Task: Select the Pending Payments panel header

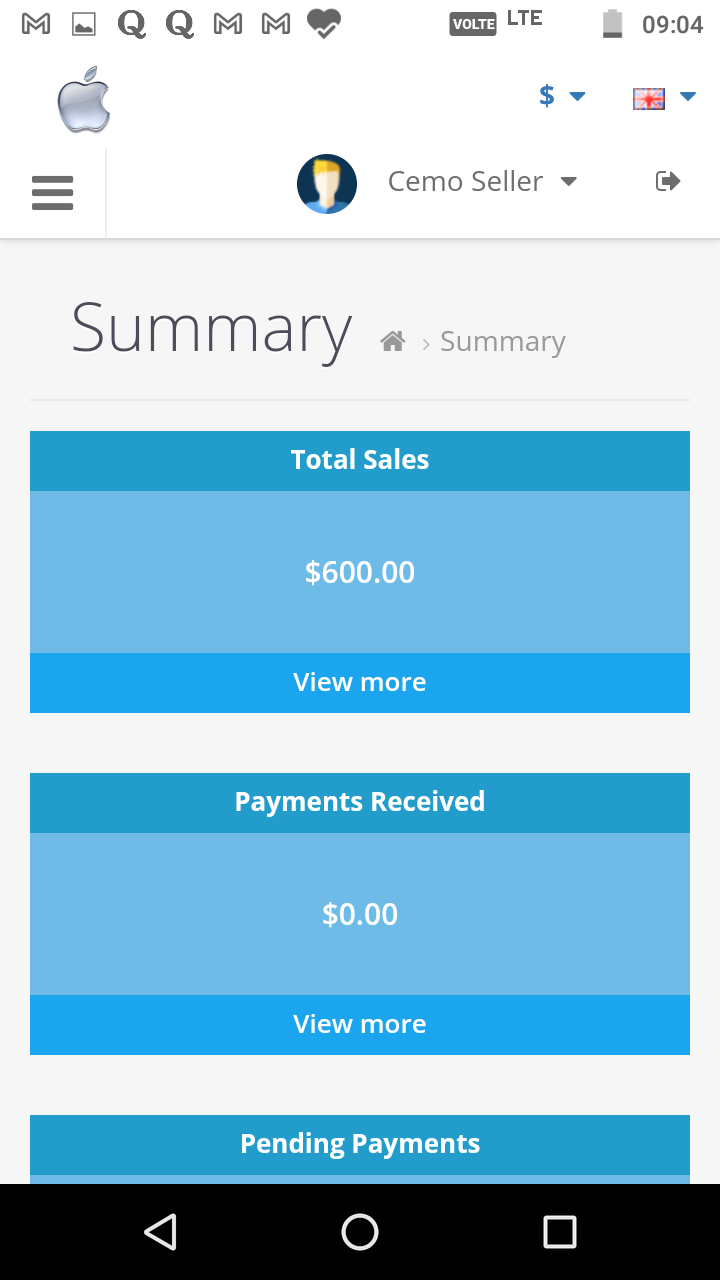Action: click(360, 1145)
